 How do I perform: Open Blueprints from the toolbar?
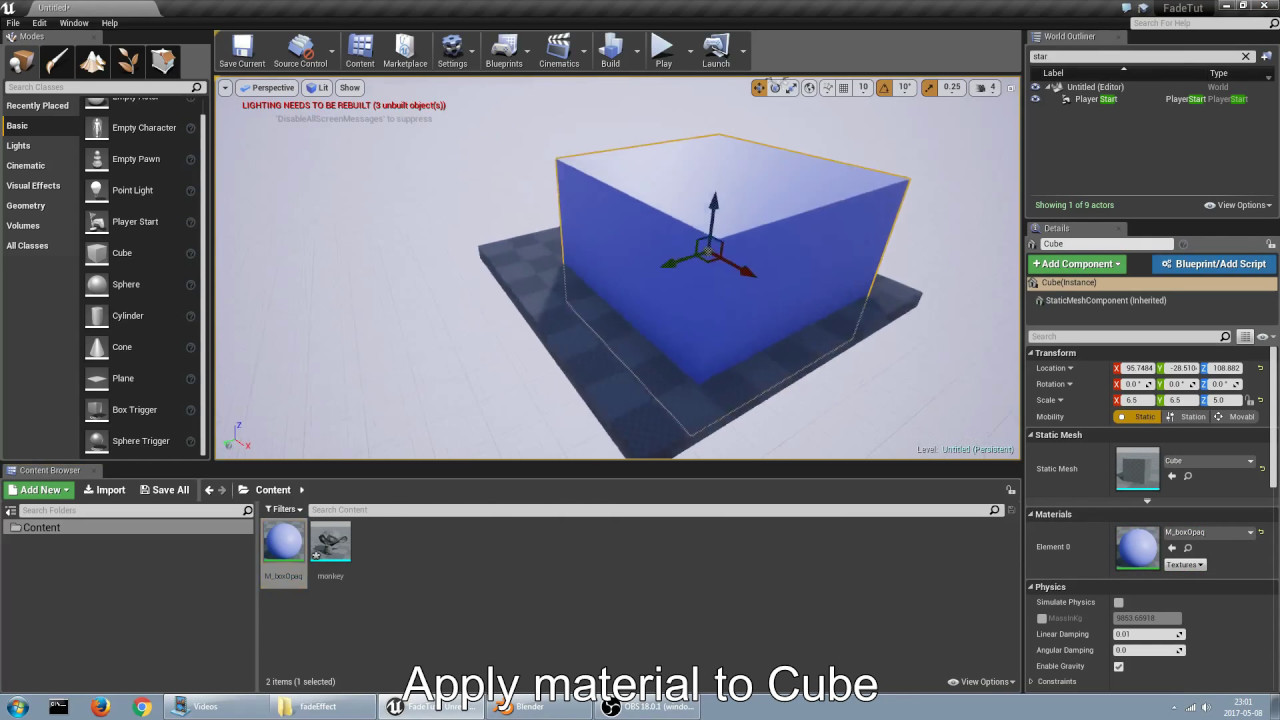click(504, 51)
